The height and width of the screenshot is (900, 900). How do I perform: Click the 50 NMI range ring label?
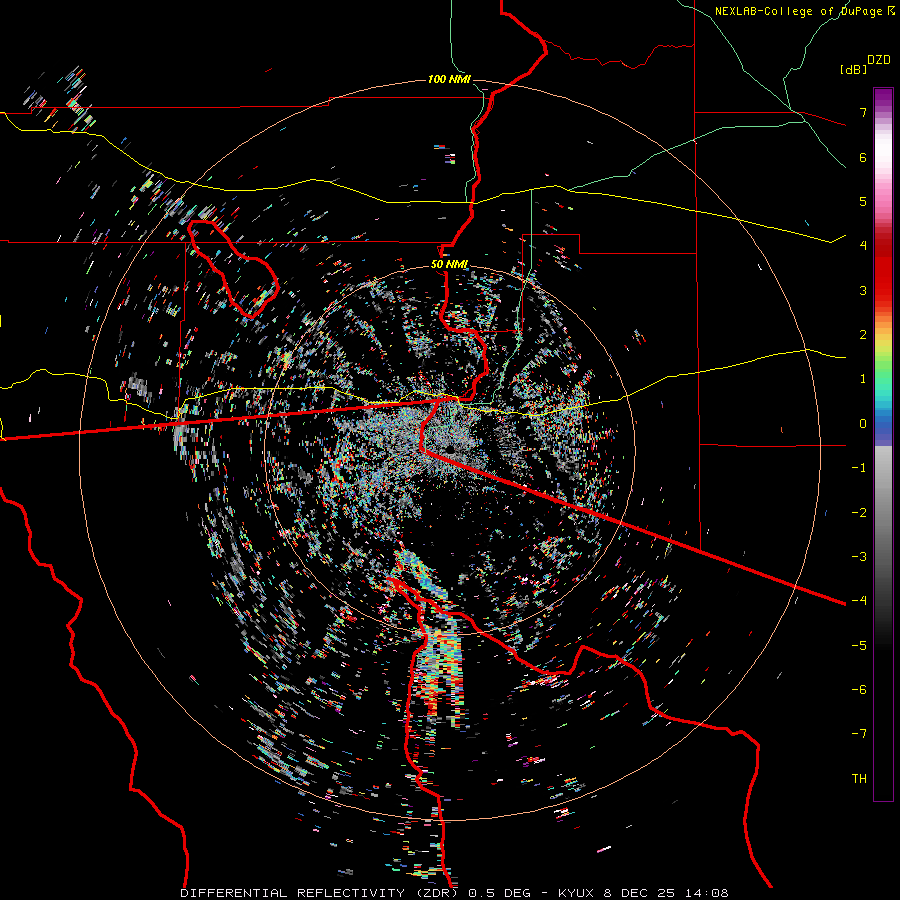click(449, 265)
